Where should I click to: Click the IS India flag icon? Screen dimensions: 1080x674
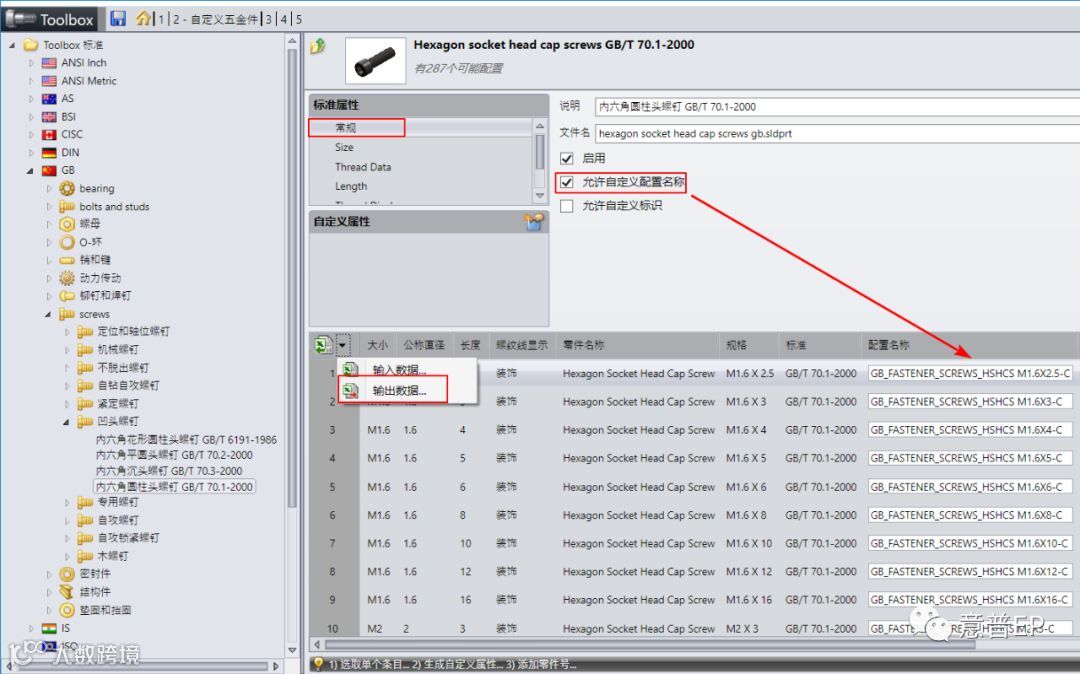click(49, 628)
